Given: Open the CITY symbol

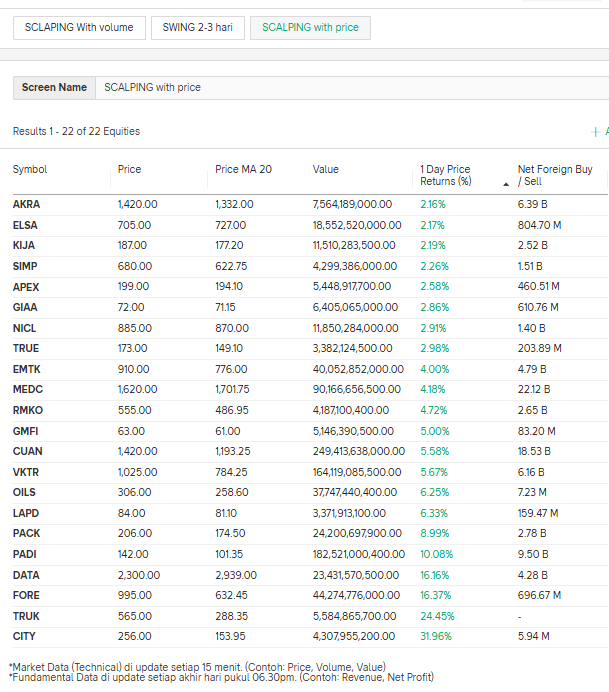Looking at the screenshot, I should click(24, 636).
